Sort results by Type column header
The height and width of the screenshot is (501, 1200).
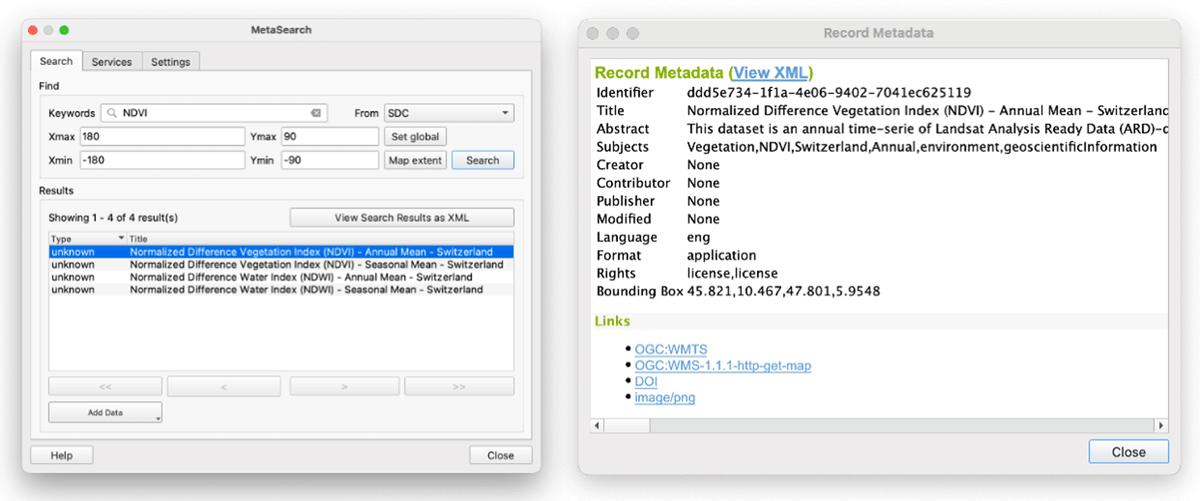pos(88,238)
